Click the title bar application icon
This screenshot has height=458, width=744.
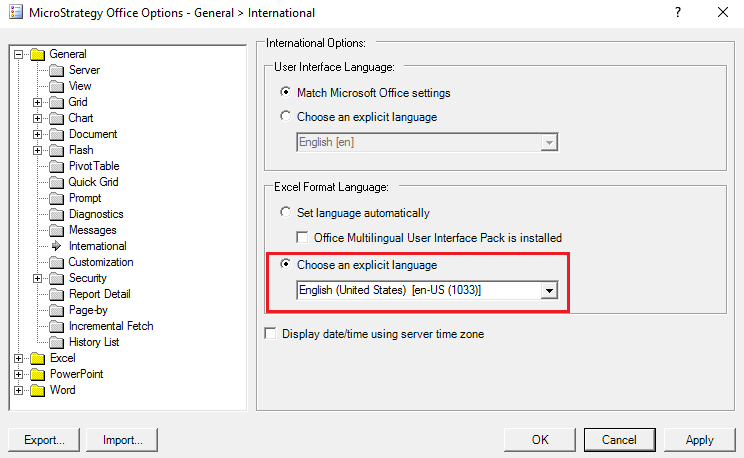pyautogui.click(x=16, y=12)
